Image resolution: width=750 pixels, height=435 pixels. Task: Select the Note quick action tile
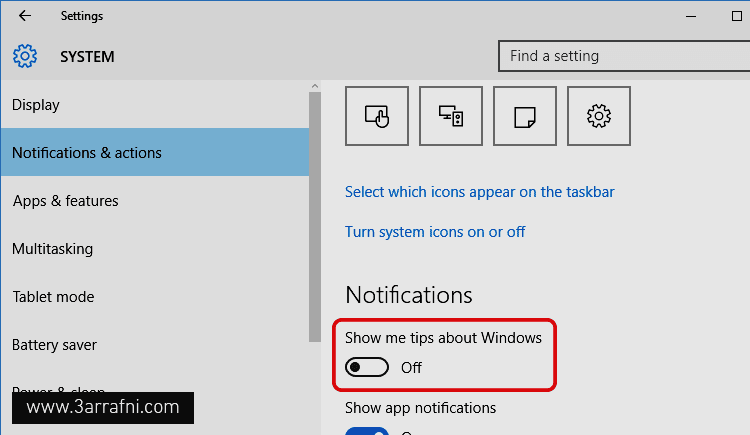pyautogui.click(x=525, y=116)
